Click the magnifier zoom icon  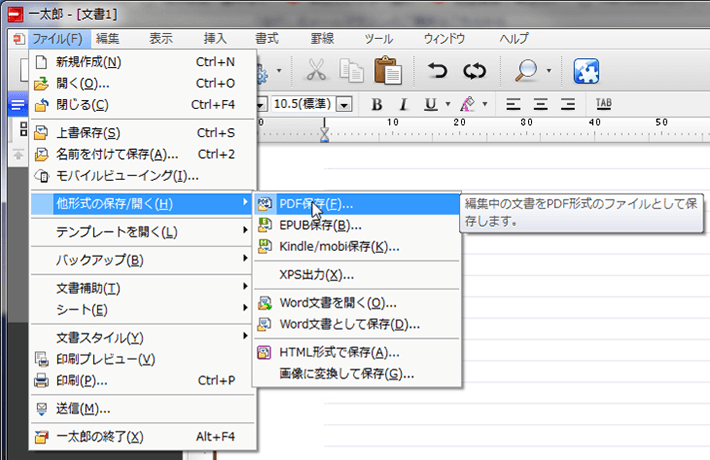click(524, 71)
